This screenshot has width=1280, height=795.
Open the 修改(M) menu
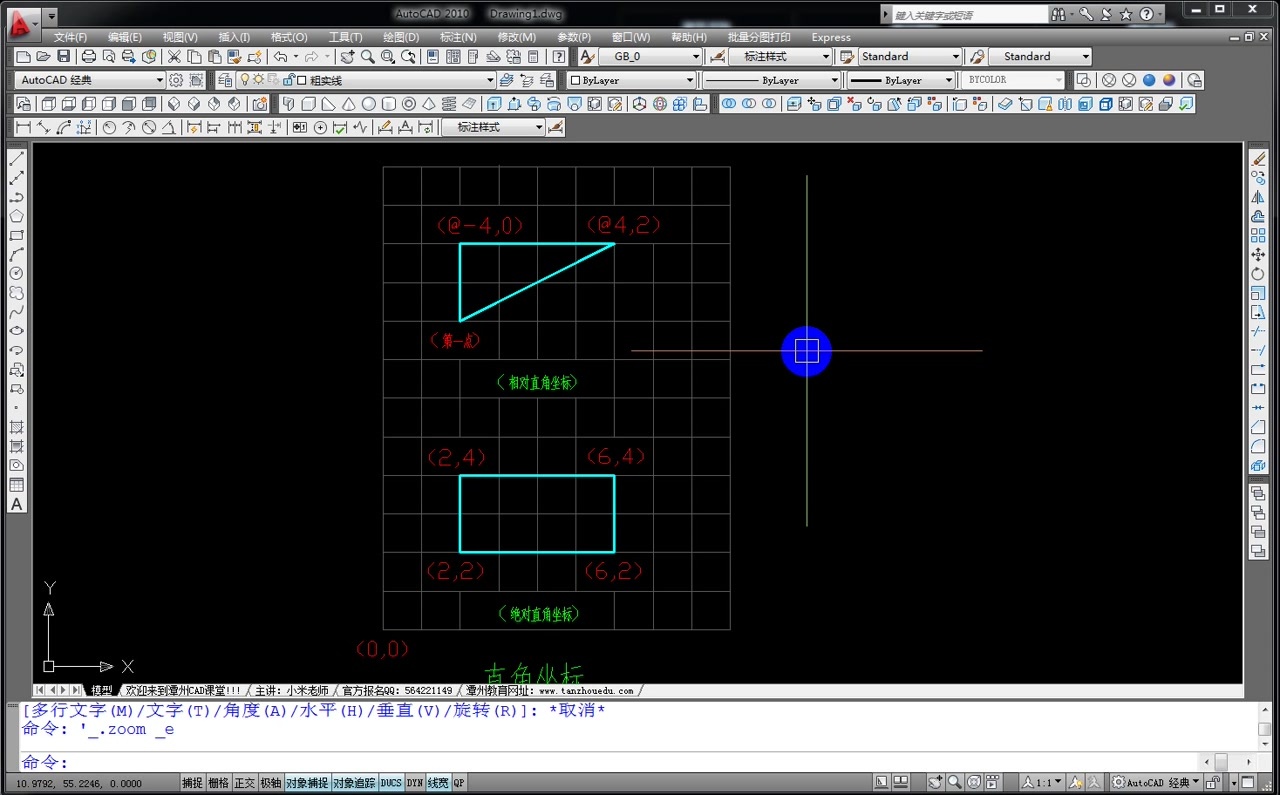517,37
